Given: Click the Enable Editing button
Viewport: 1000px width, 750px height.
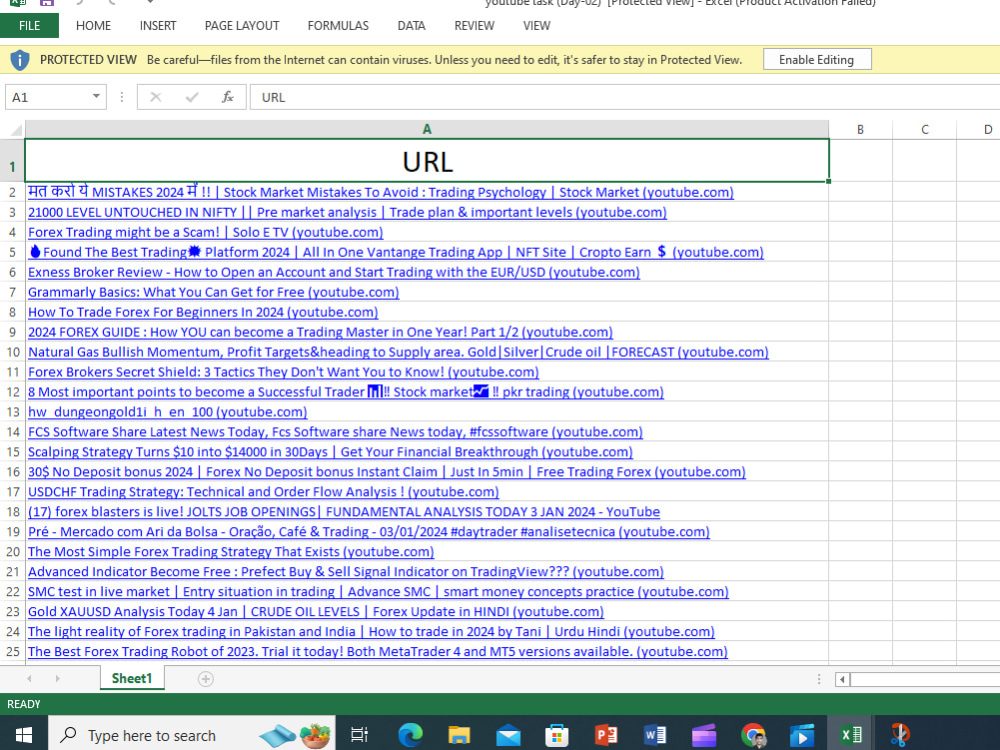Looking at the screenshot, I should [x=817, y=59].
